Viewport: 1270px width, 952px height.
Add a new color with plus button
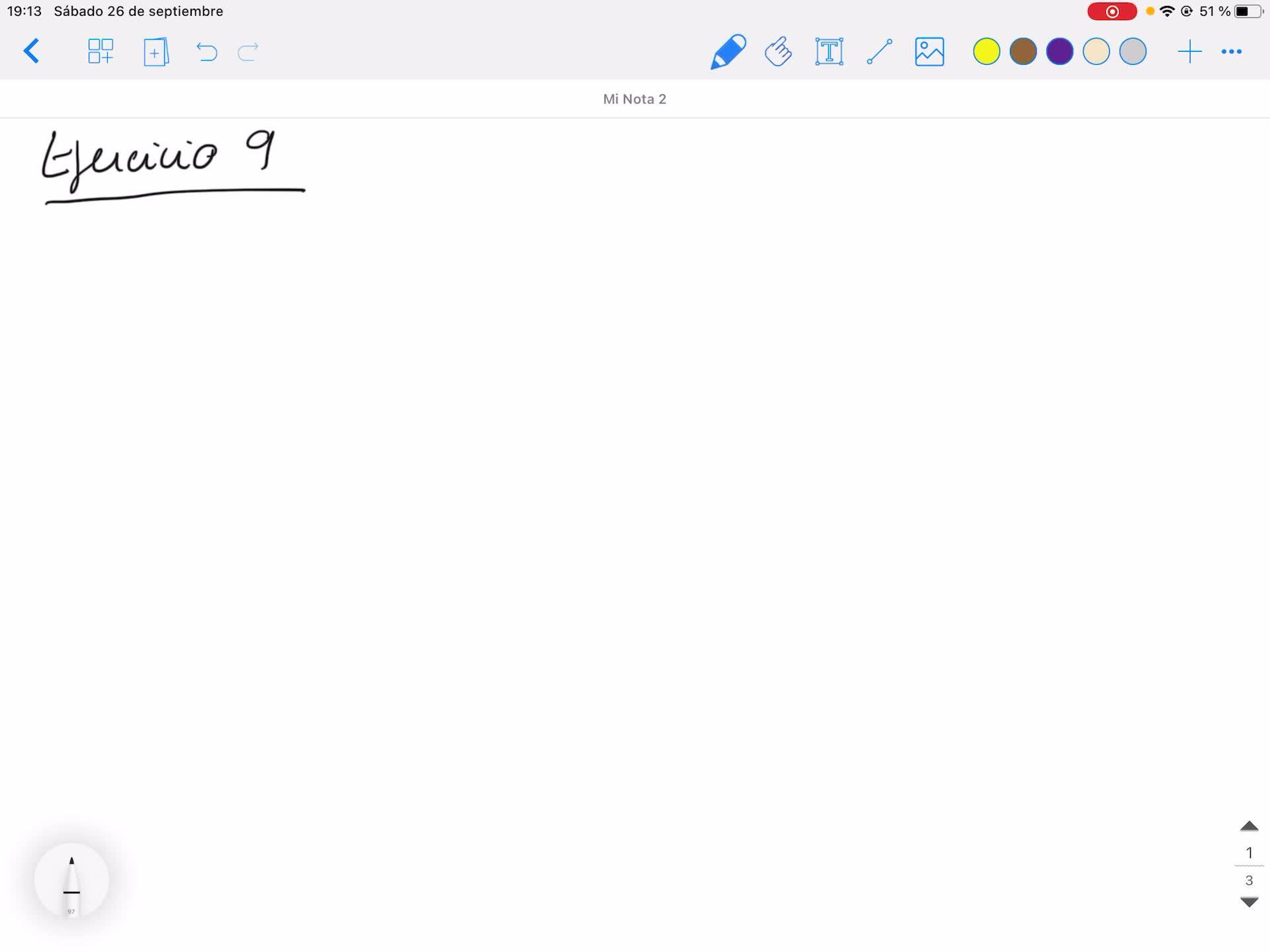1189,52
